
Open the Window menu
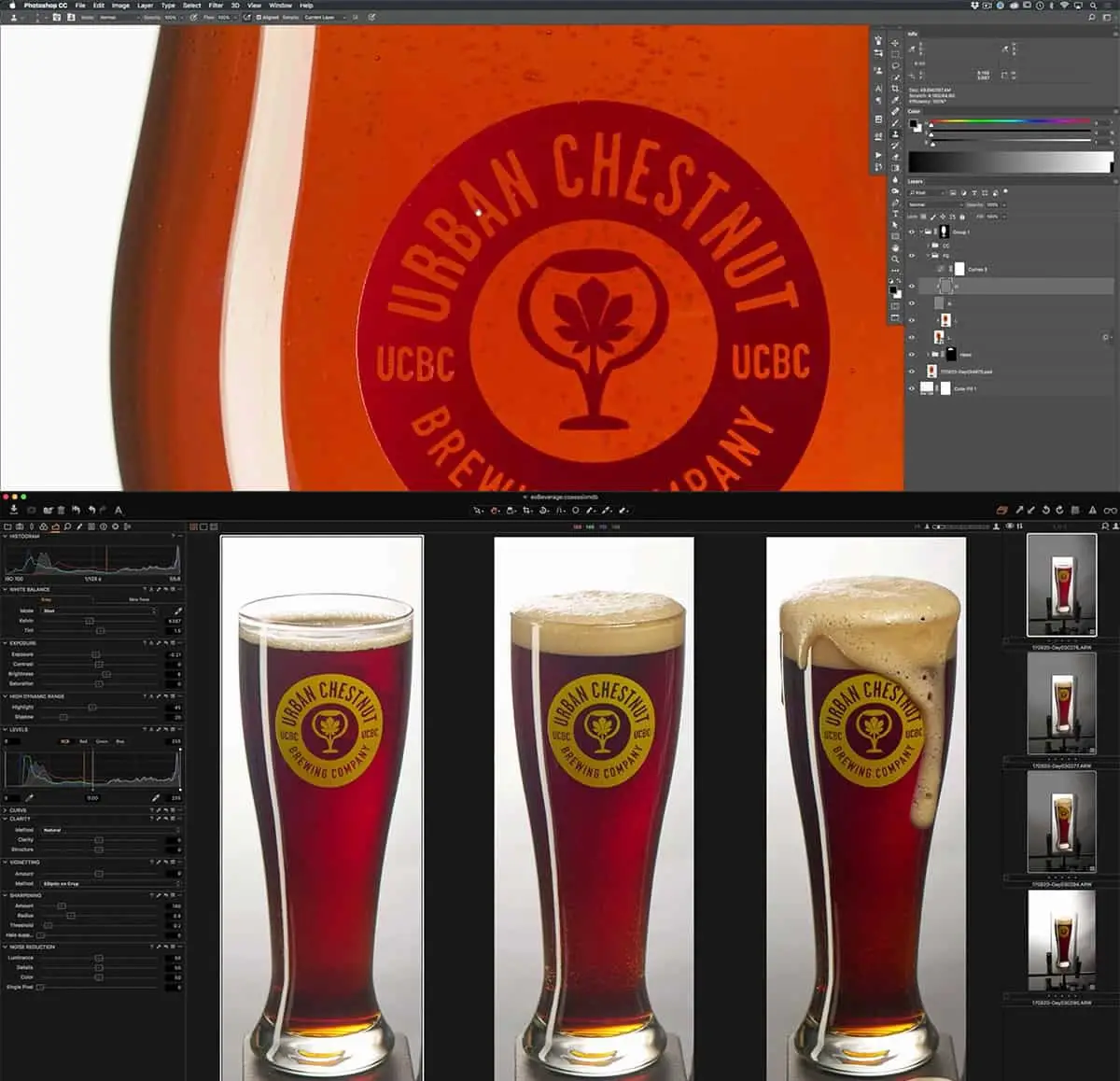coord(281,6)
